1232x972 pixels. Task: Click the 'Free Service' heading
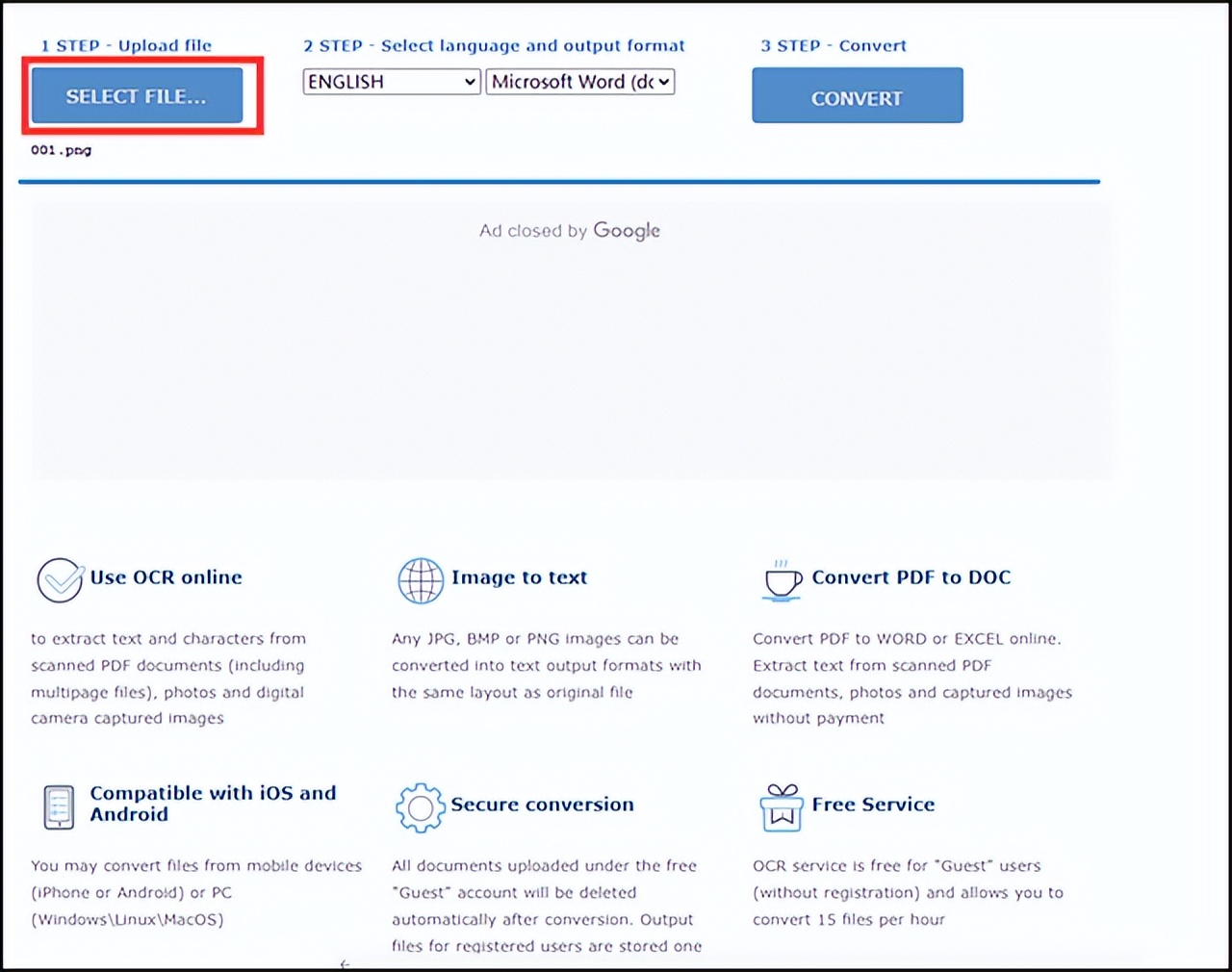click(x=873, y=805)
